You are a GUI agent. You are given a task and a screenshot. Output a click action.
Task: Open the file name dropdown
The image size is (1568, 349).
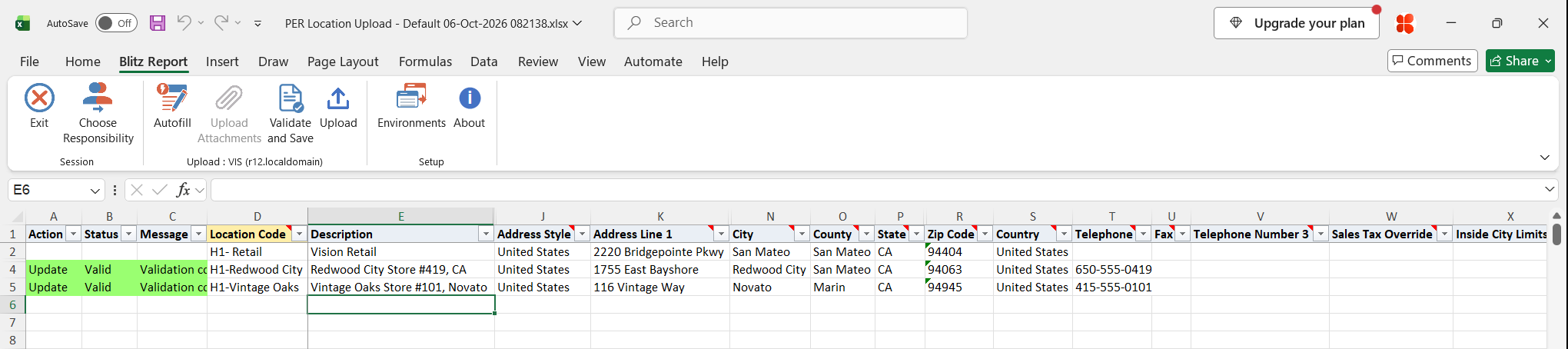point(577,23)
